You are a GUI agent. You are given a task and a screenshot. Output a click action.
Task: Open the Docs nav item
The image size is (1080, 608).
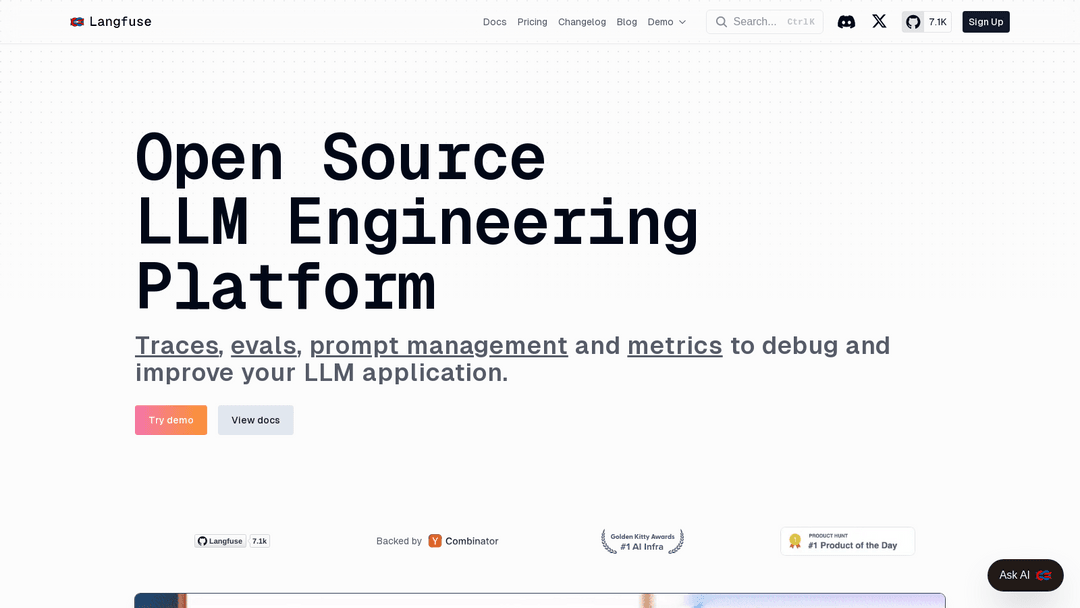click(495, 22)
